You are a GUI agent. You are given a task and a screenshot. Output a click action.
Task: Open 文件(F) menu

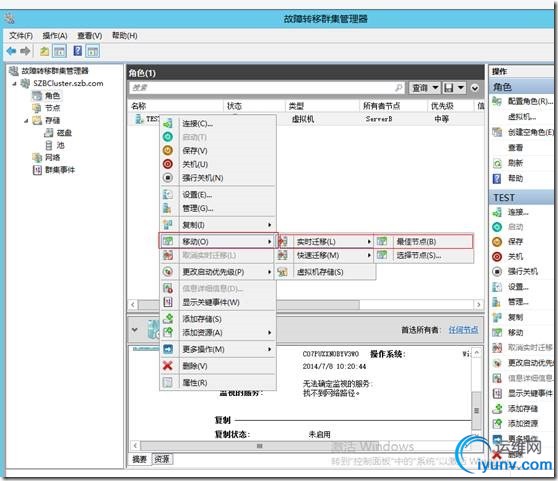pos(21,35)
